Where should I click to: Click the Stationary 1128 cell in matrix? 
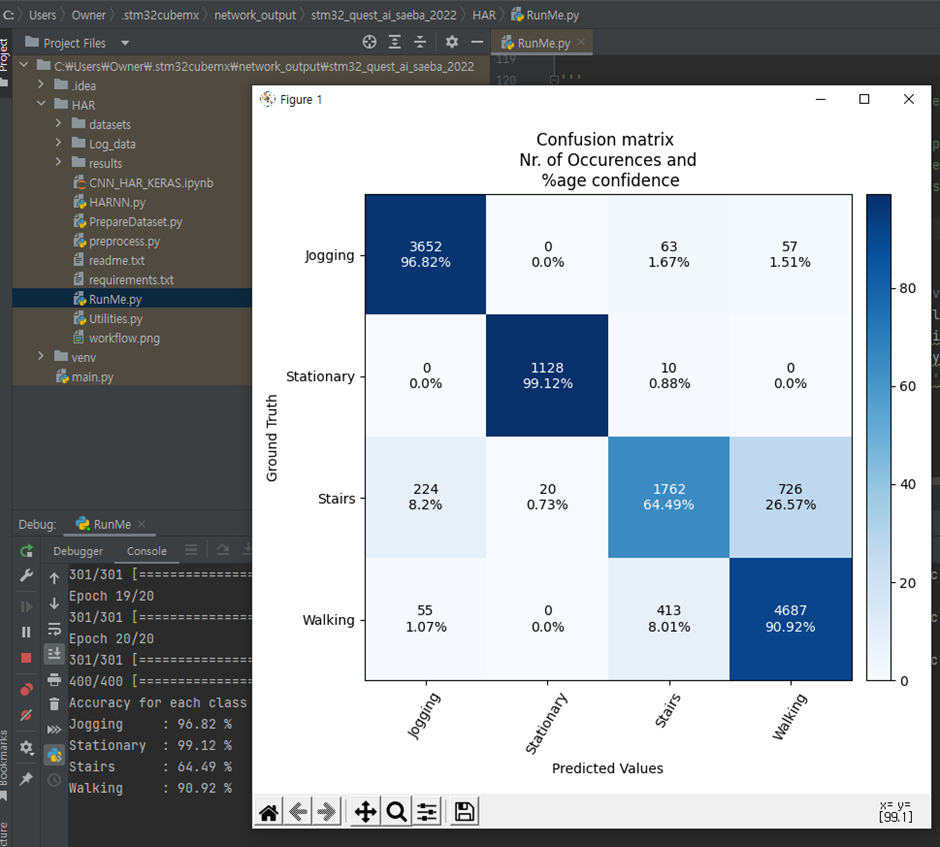pyautogui.click(x=547, y=376)
